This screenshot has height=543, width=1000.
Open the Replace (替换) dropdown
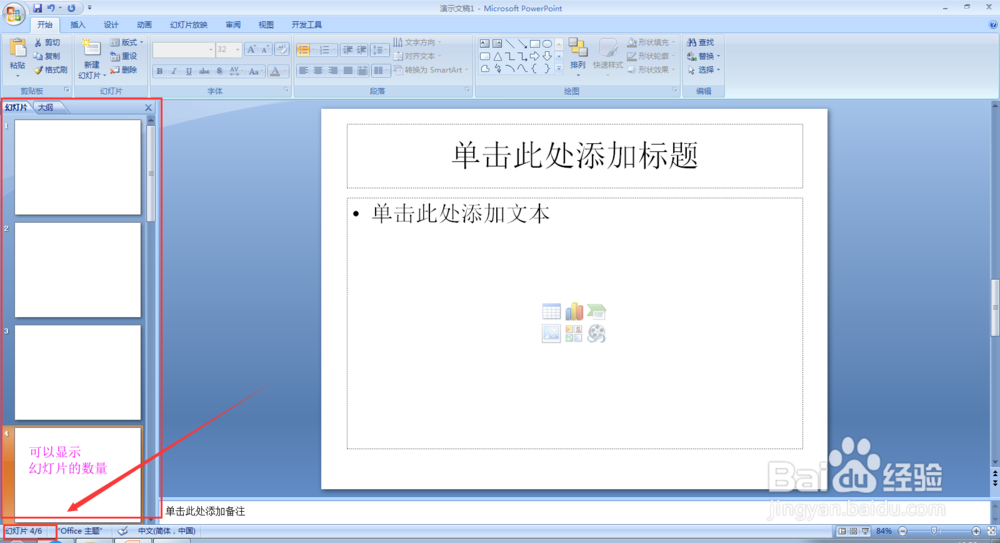[703, 56]
